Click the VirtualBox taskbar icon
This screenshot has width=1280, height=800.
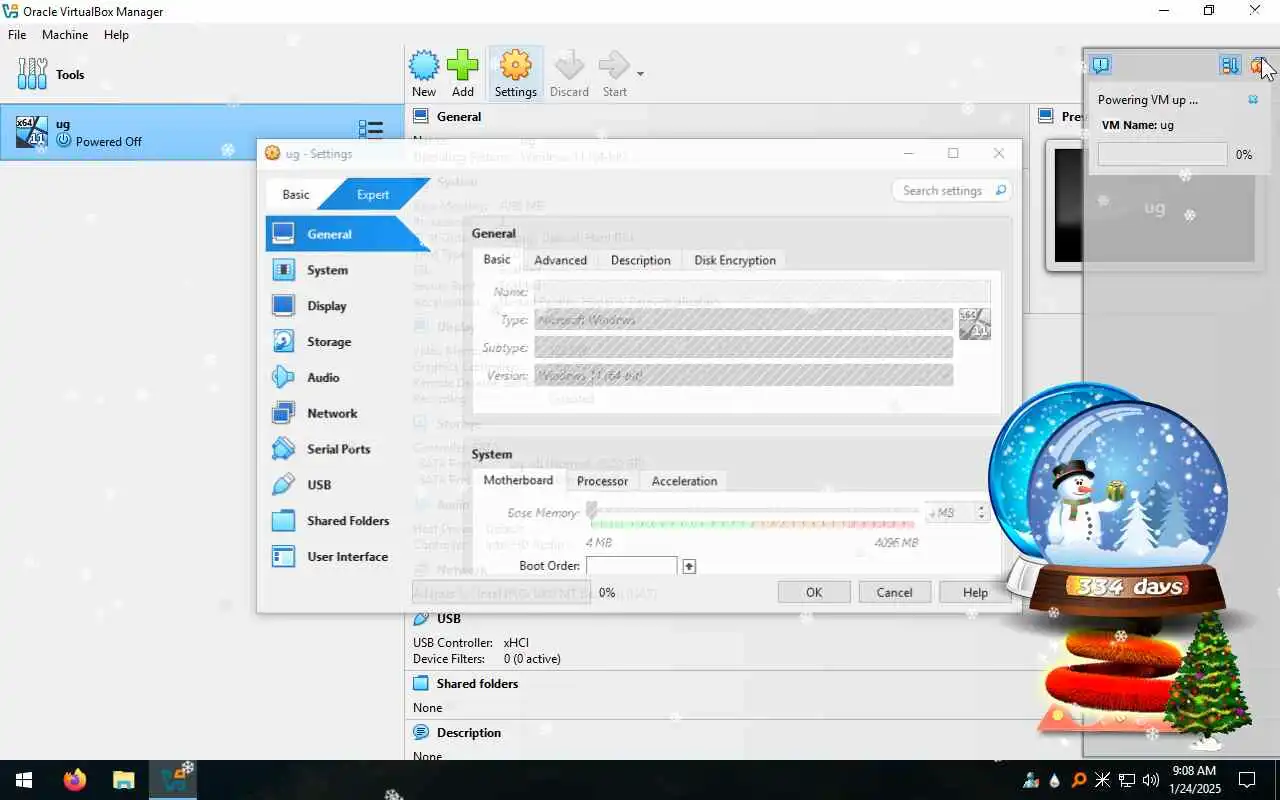coord(174,780)
